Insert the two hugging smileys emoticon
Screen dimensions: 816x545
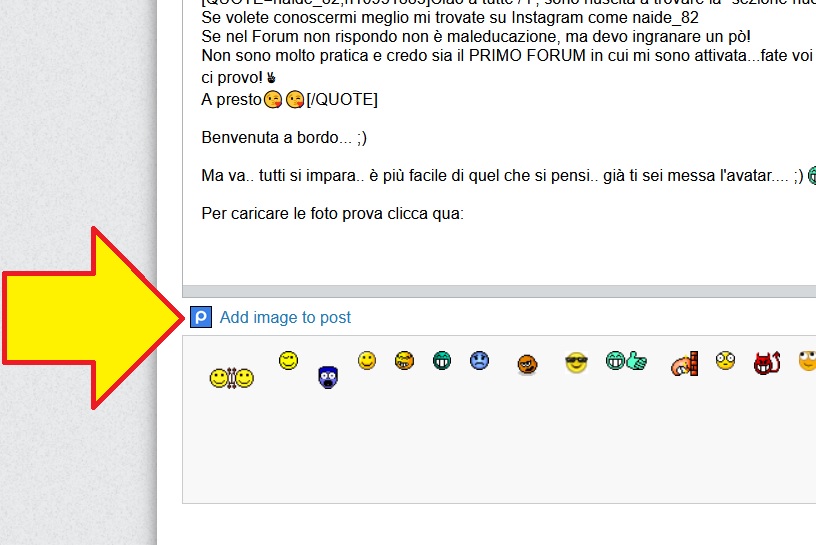(231, 378)
